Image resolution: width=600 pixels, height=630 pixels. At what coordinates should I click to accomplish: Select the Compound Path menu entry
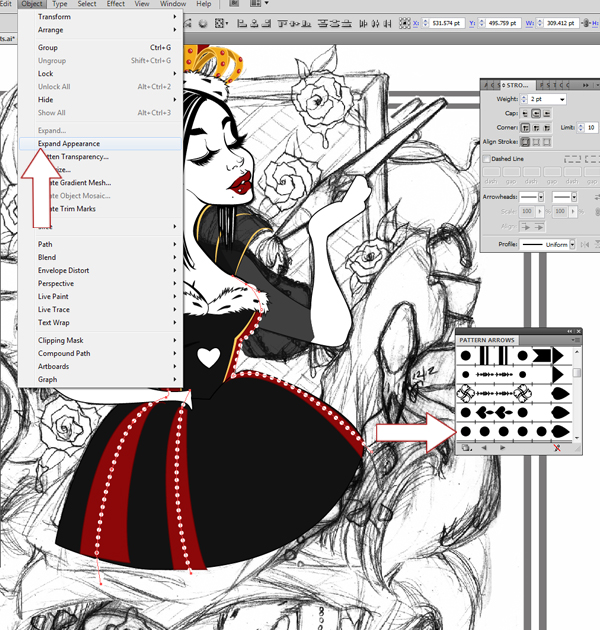(x=100, y=354)
